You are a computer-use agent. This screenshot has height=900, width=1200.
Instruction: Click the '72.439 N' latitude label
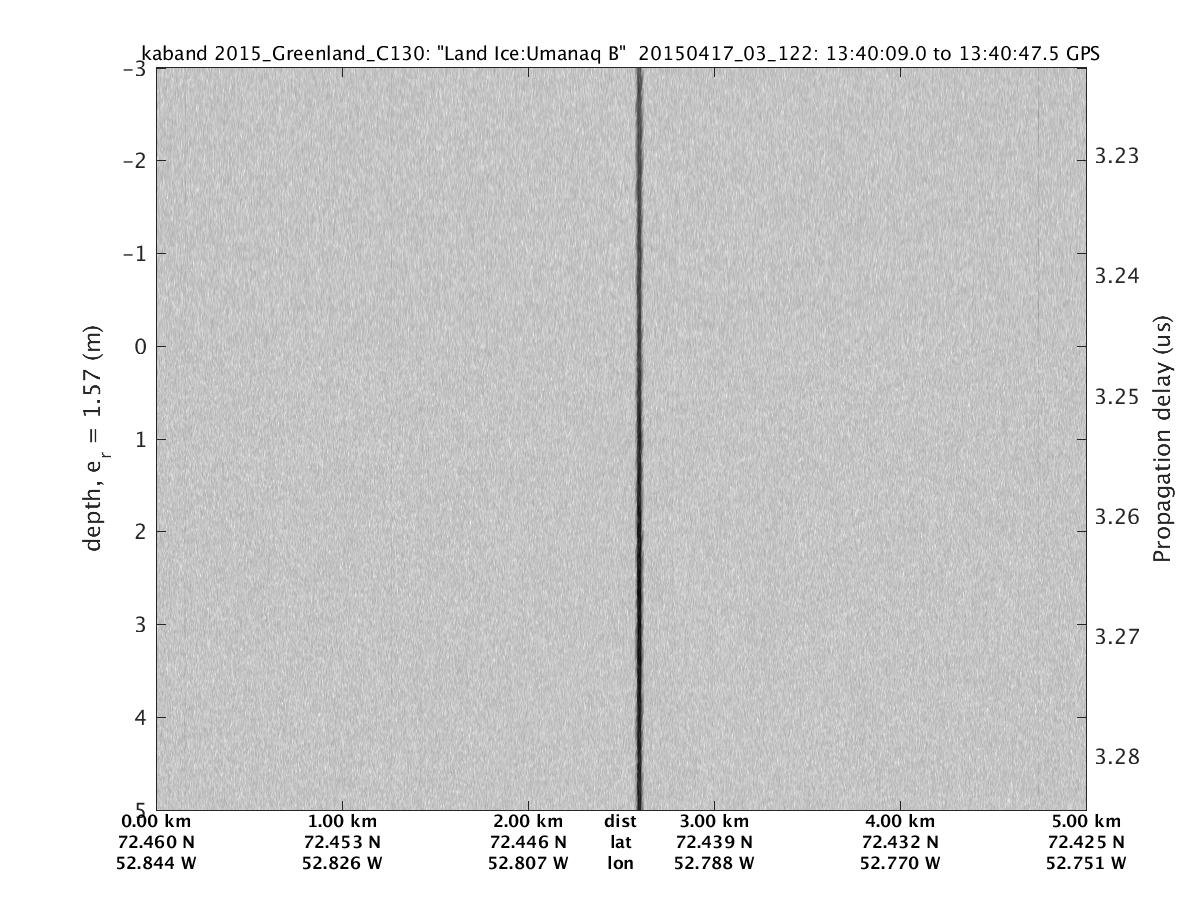point(714,842)
